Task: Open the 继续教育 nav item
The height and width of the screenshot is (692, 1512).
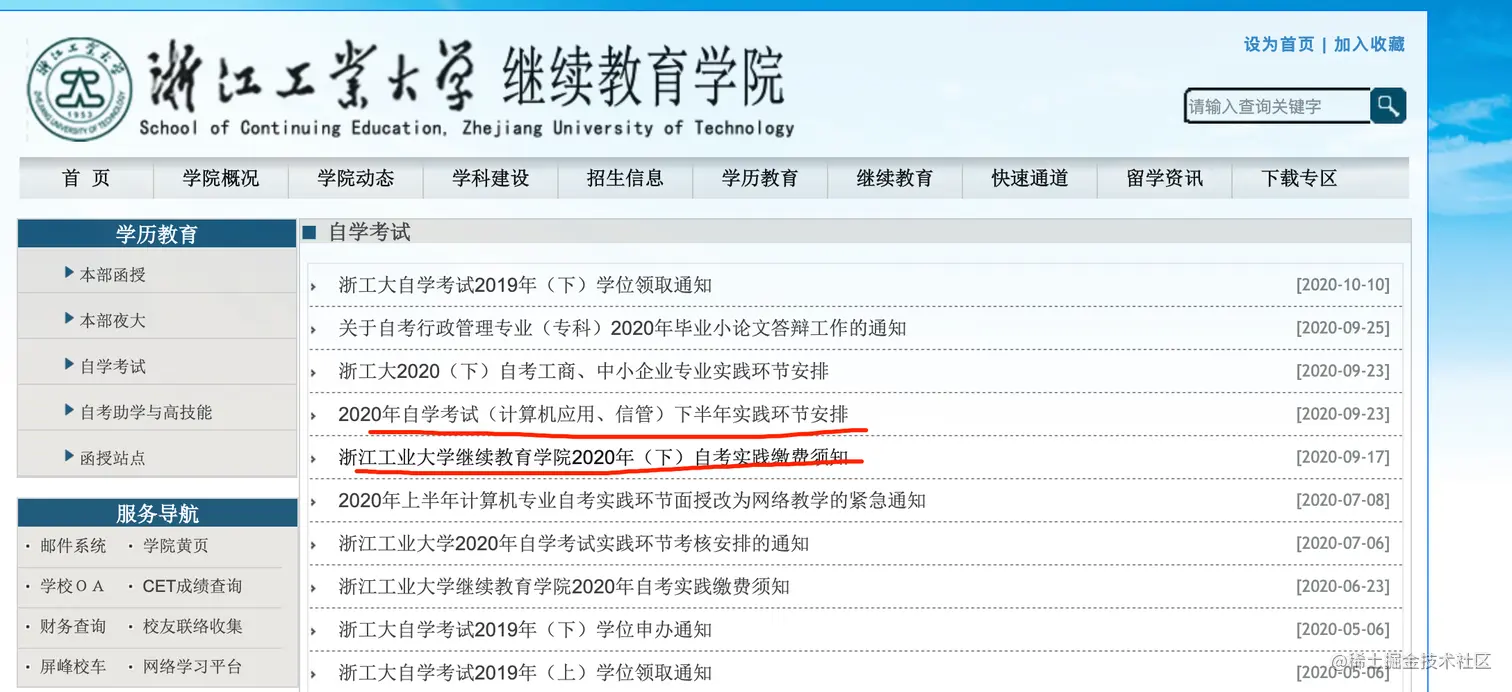Action: click(x=895, y=178)
